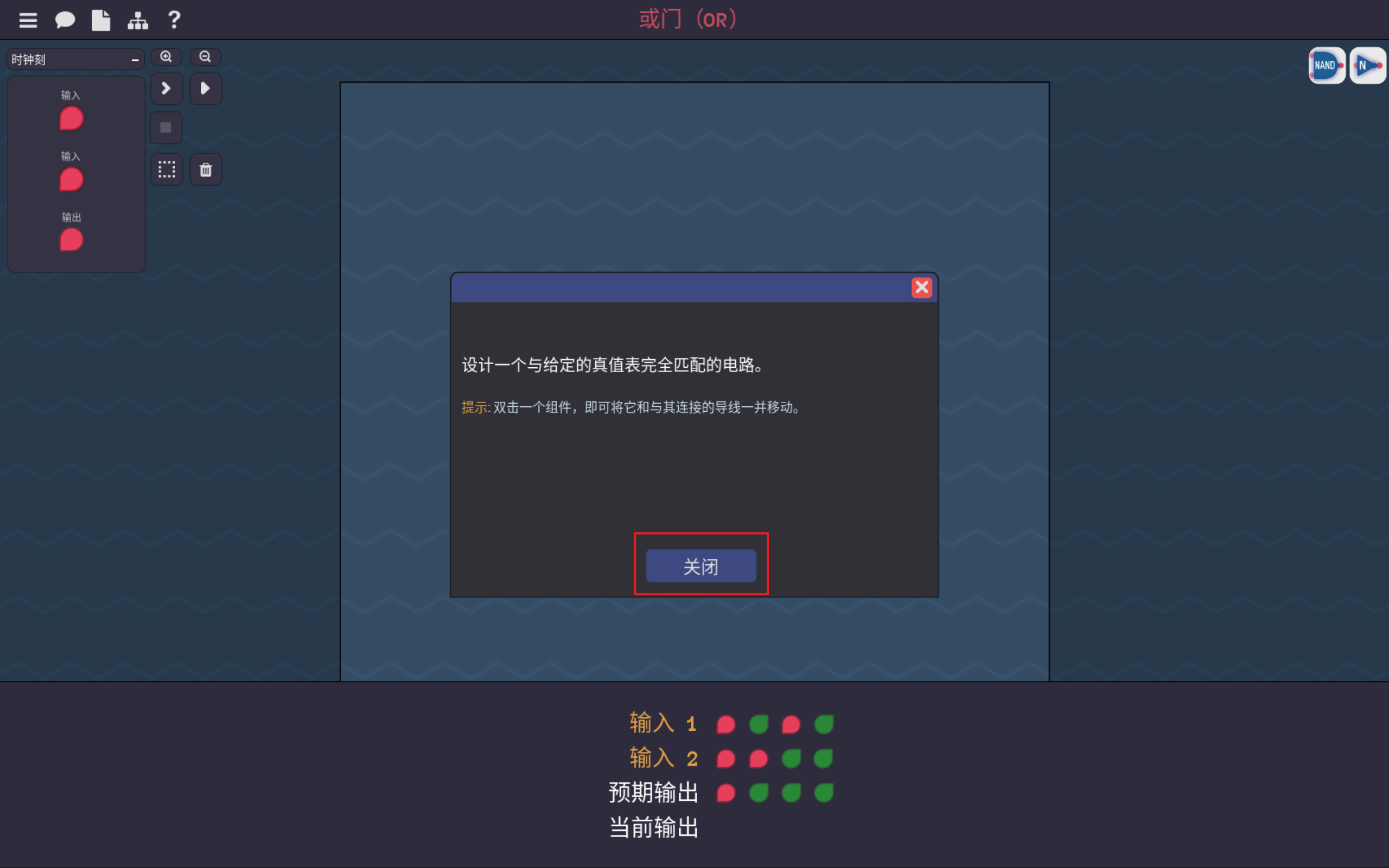
Task: Click the 关闭 button in dialog
Action: [701, 566]
